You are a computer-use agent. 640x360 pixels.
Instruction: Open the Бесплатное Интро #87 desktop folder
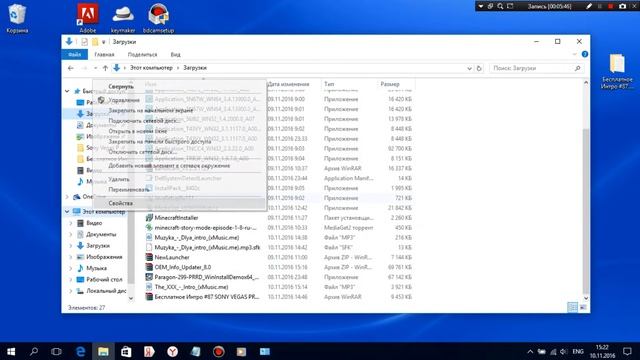click(x=617, y=71)
